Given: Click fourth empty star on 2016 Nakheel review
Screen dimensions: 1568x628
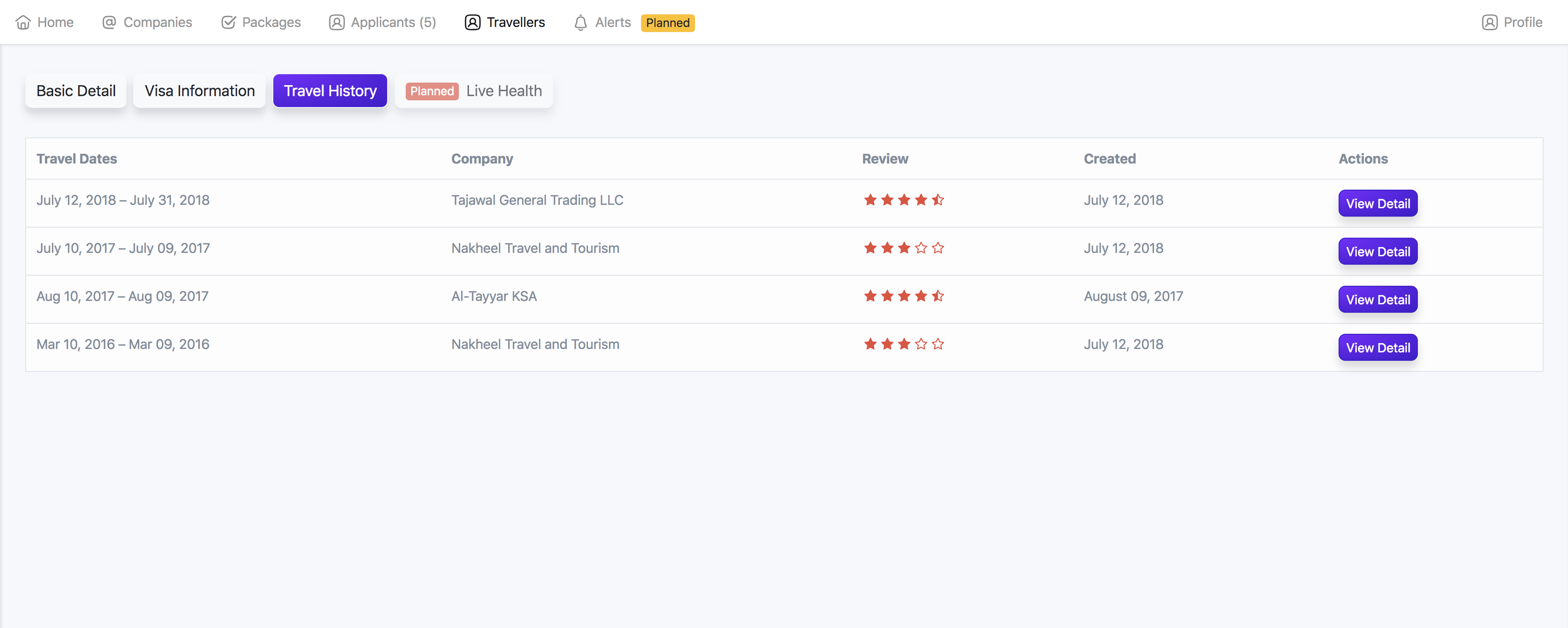Looking at the screenshot, I should coord(920,344).
